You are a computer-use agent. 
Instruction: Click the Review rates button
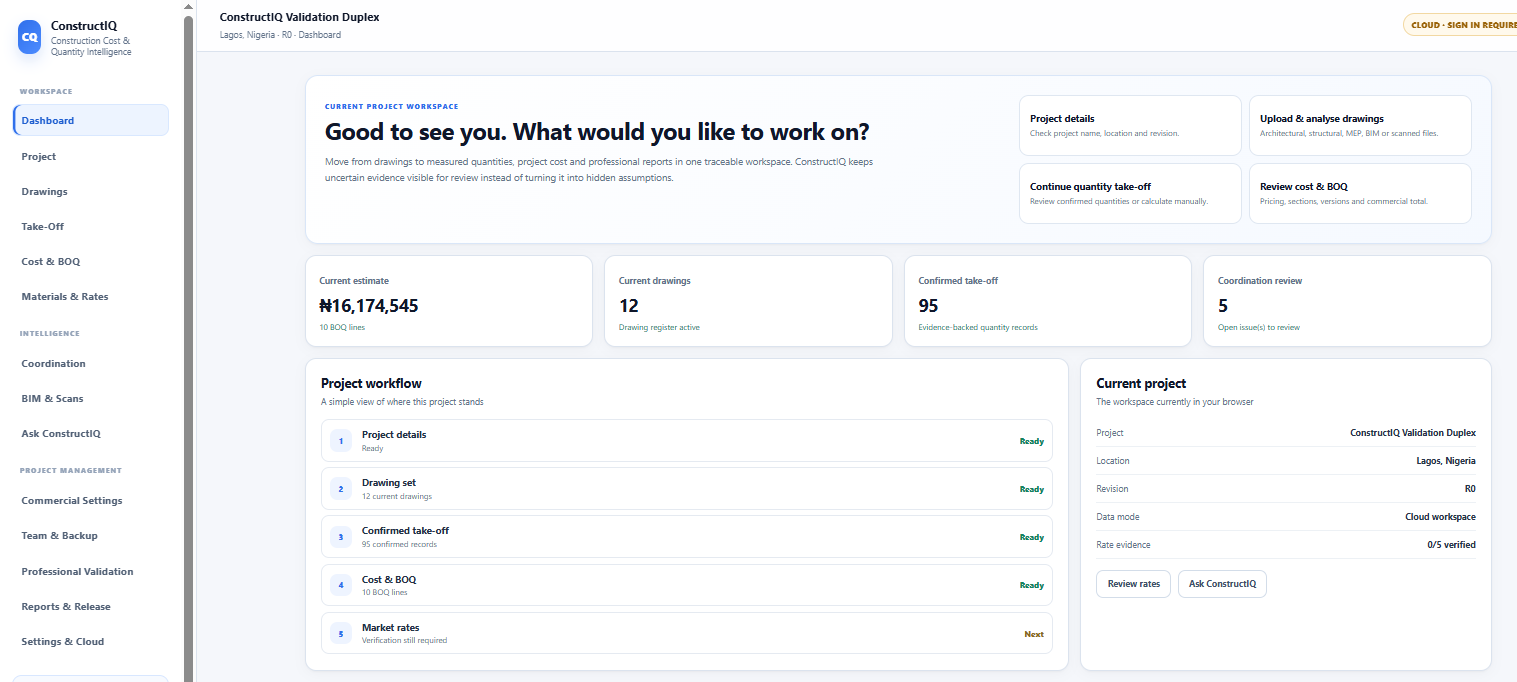click(1134, 583)
